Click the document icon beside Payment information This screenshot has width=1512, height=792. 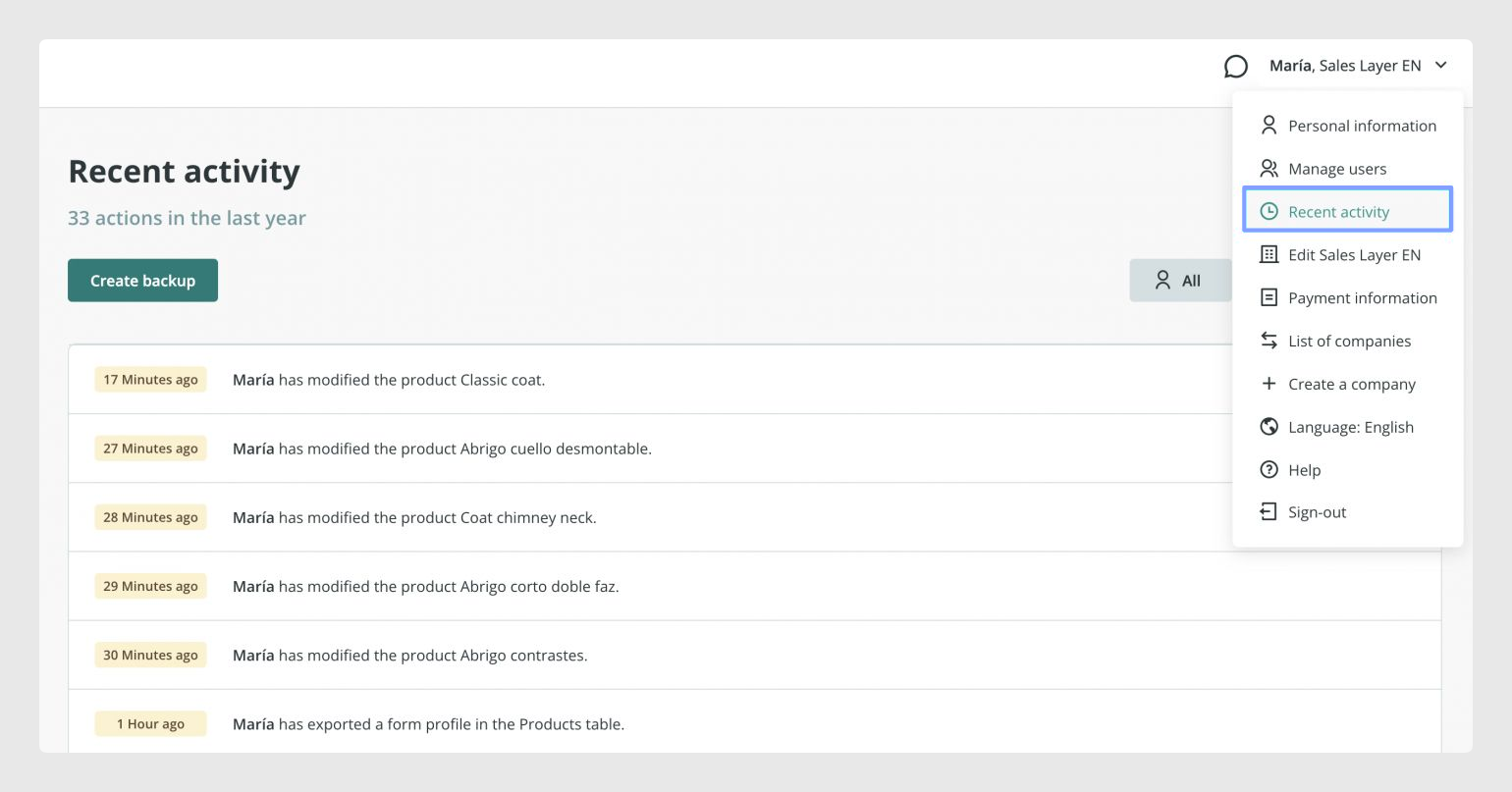[x=1269, y=297]
